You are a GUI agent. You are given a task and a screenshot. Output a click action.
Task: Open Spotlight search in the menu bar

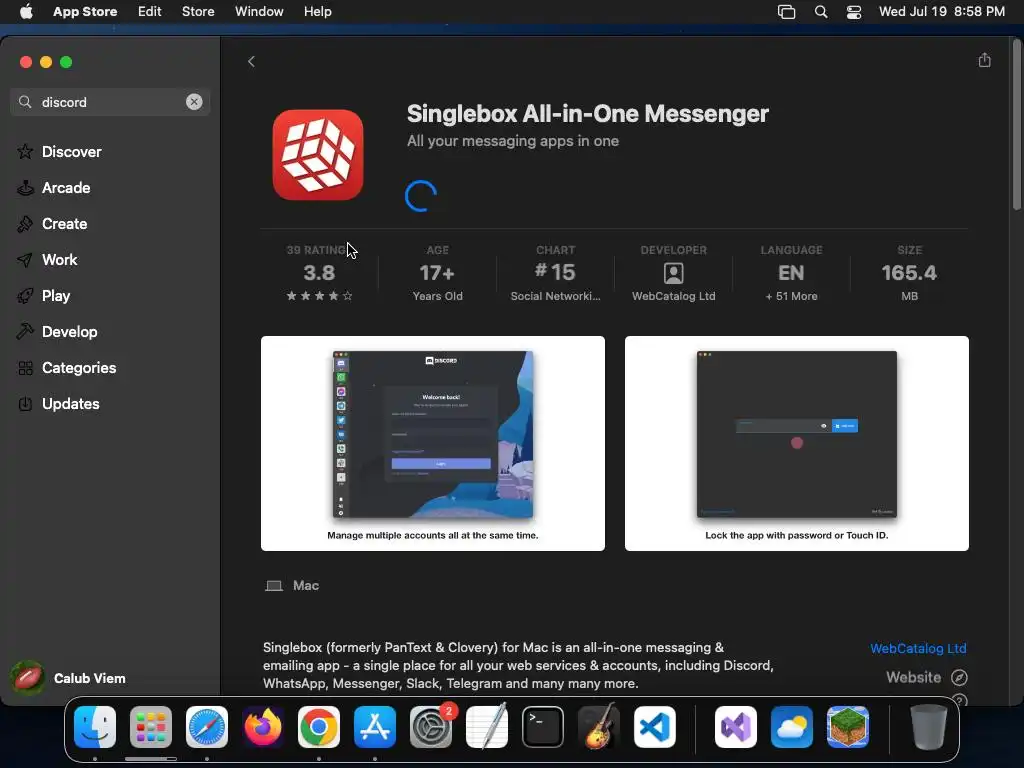click(821, 12)
